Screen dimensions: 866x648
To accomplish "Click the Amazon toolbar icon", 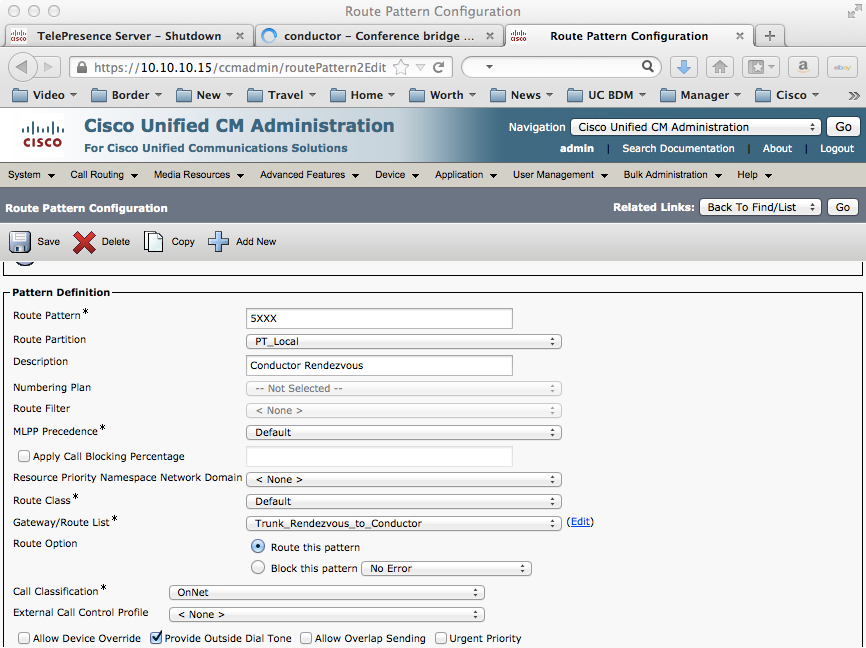I will click(803, 67).
